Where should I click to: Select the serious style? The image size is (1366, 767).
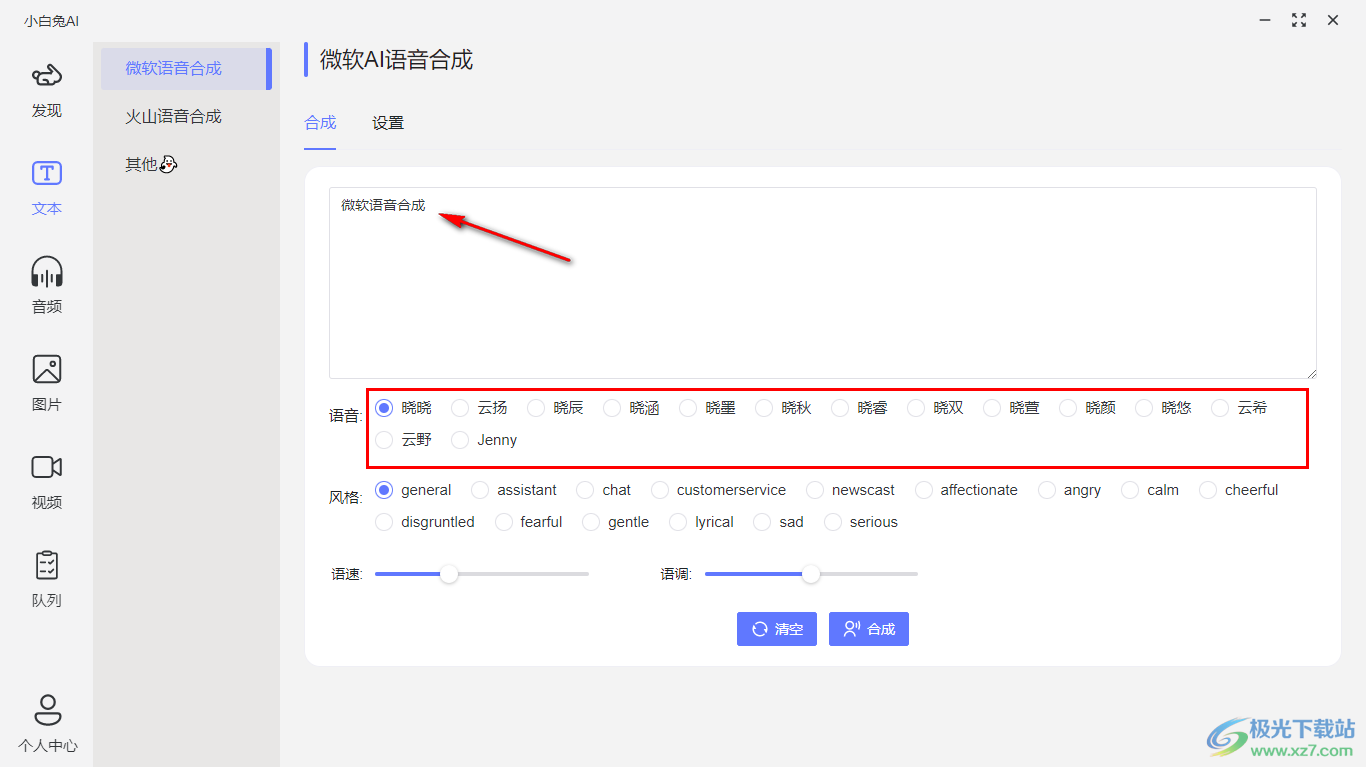862,522
